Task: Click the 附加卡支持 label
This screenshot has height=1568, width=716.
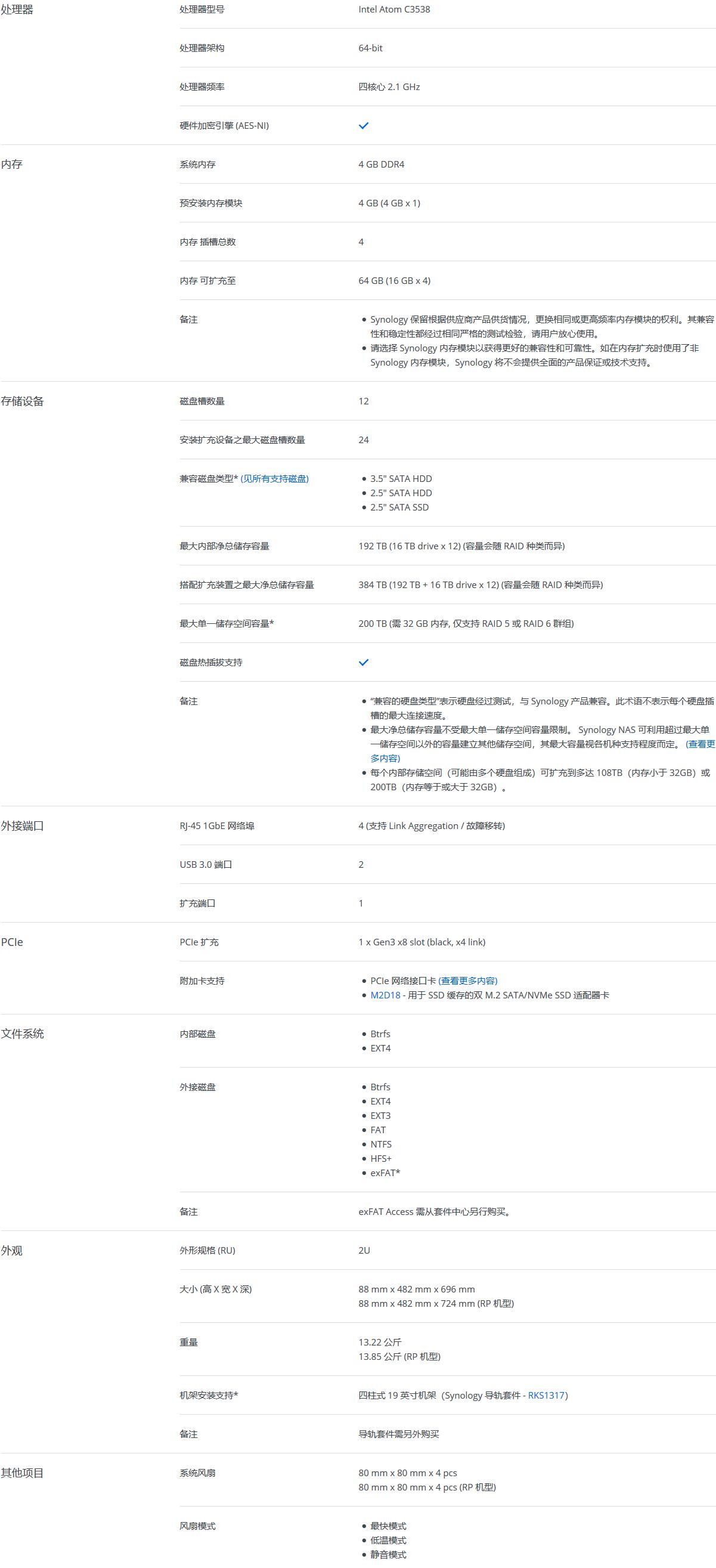Action: pos(202,981)
